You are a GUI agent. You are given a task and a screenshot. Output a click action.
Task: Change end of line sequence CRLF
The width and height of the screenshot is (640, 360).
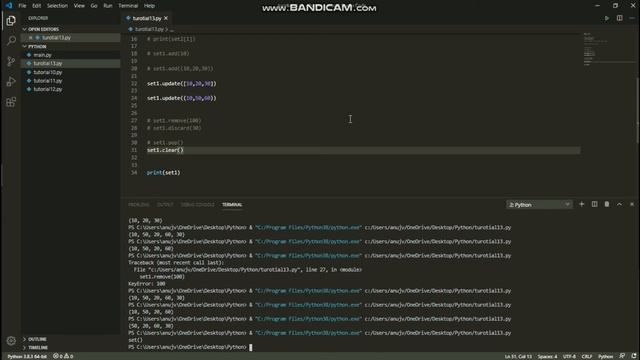coord(587,356)
